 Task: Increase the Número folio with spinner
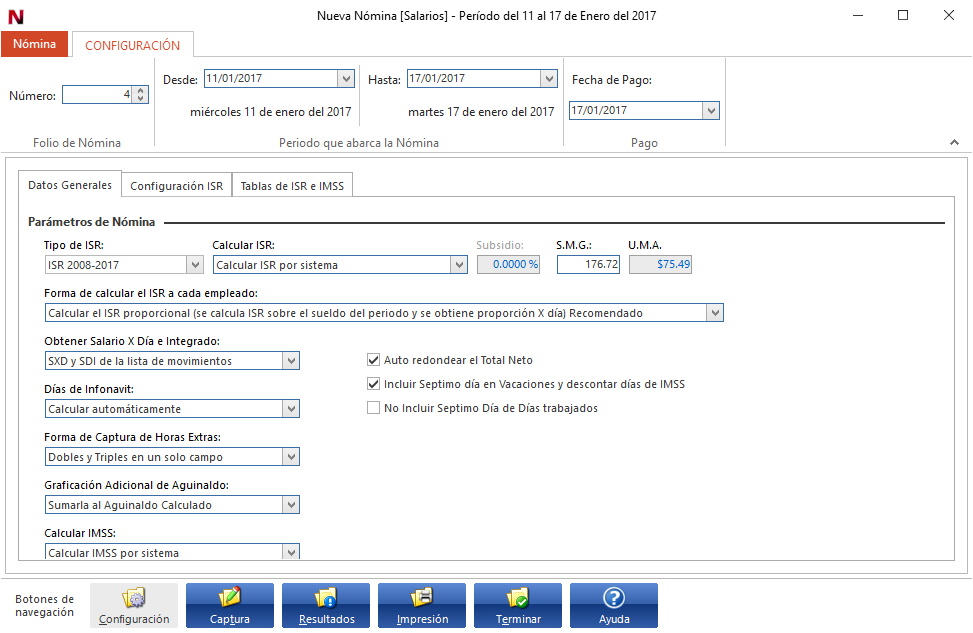[x=141, y=90]
